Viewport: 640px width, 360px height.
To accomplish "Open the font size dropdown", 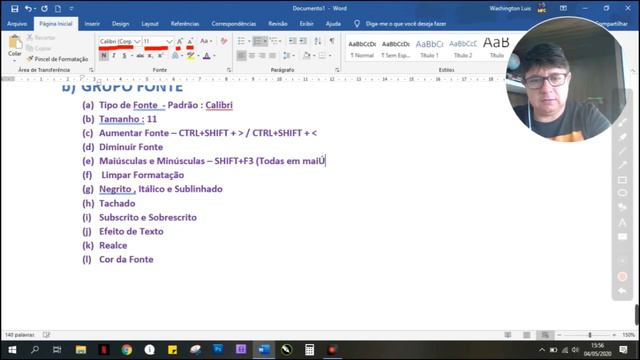I will point(169,42).
